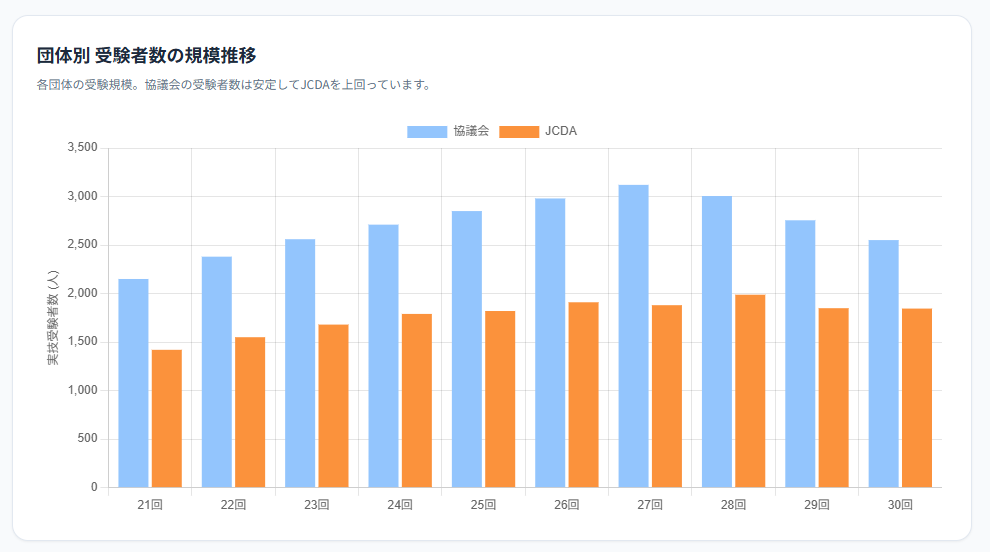Select the blue 協議会 bar for 25回
Screen dimensions: 990x552
coord(467,349)
